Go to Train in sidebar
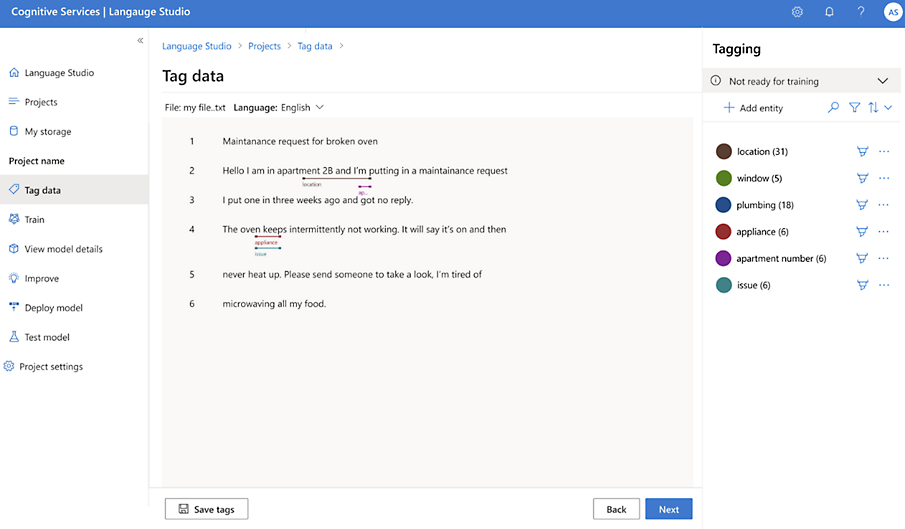 [35, 219]
